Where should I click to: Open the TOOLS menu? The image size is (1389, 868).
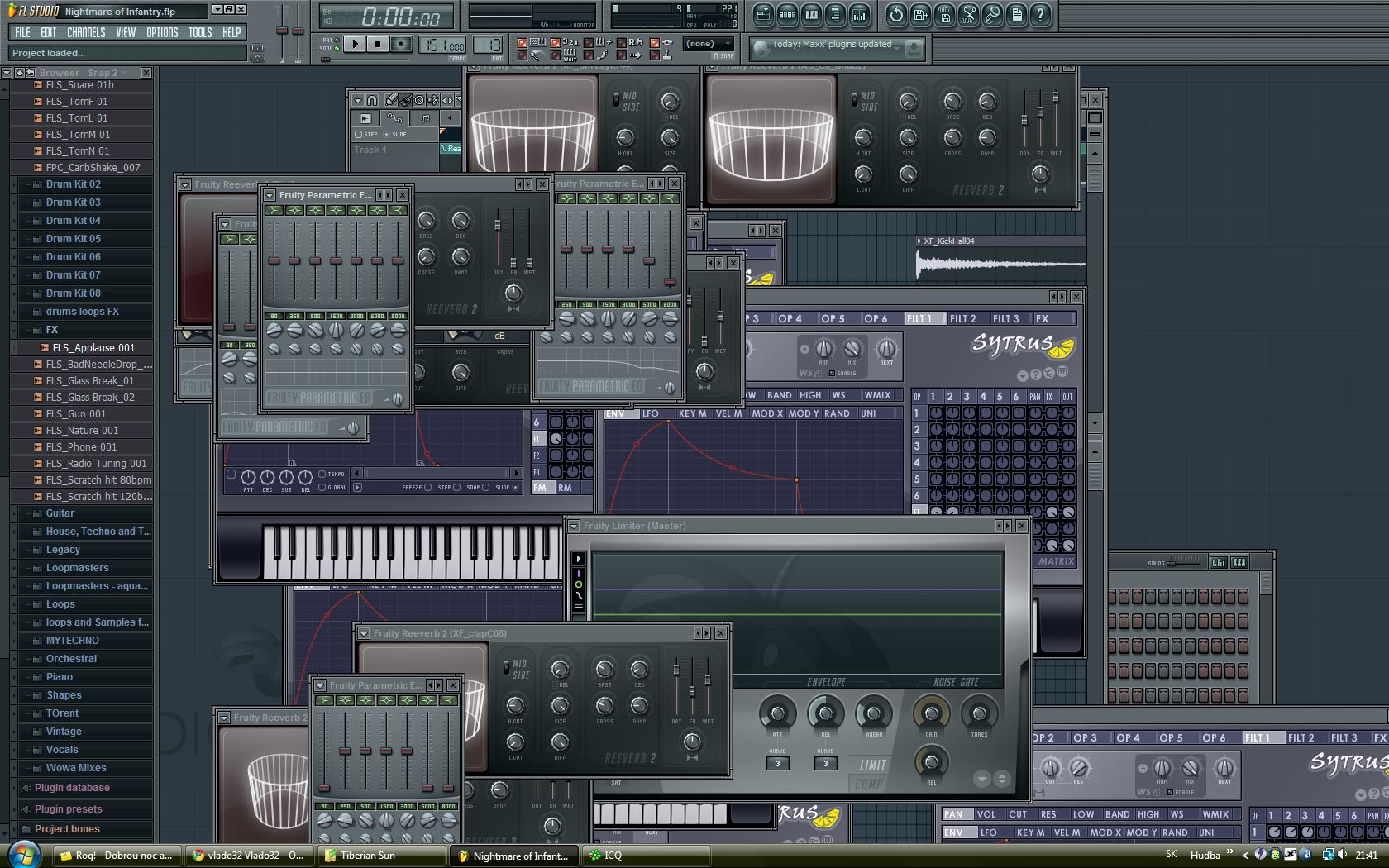coord(200,32)
